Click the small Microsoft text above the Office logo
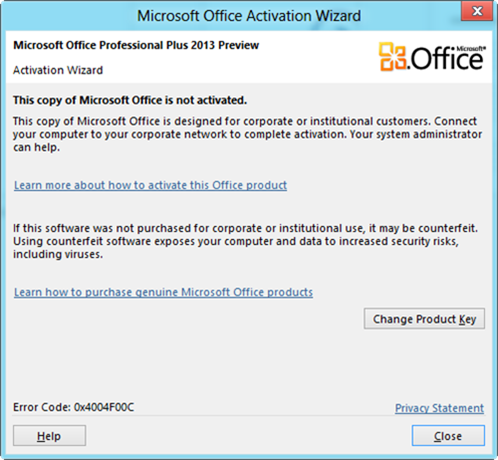 click(471, 49)
